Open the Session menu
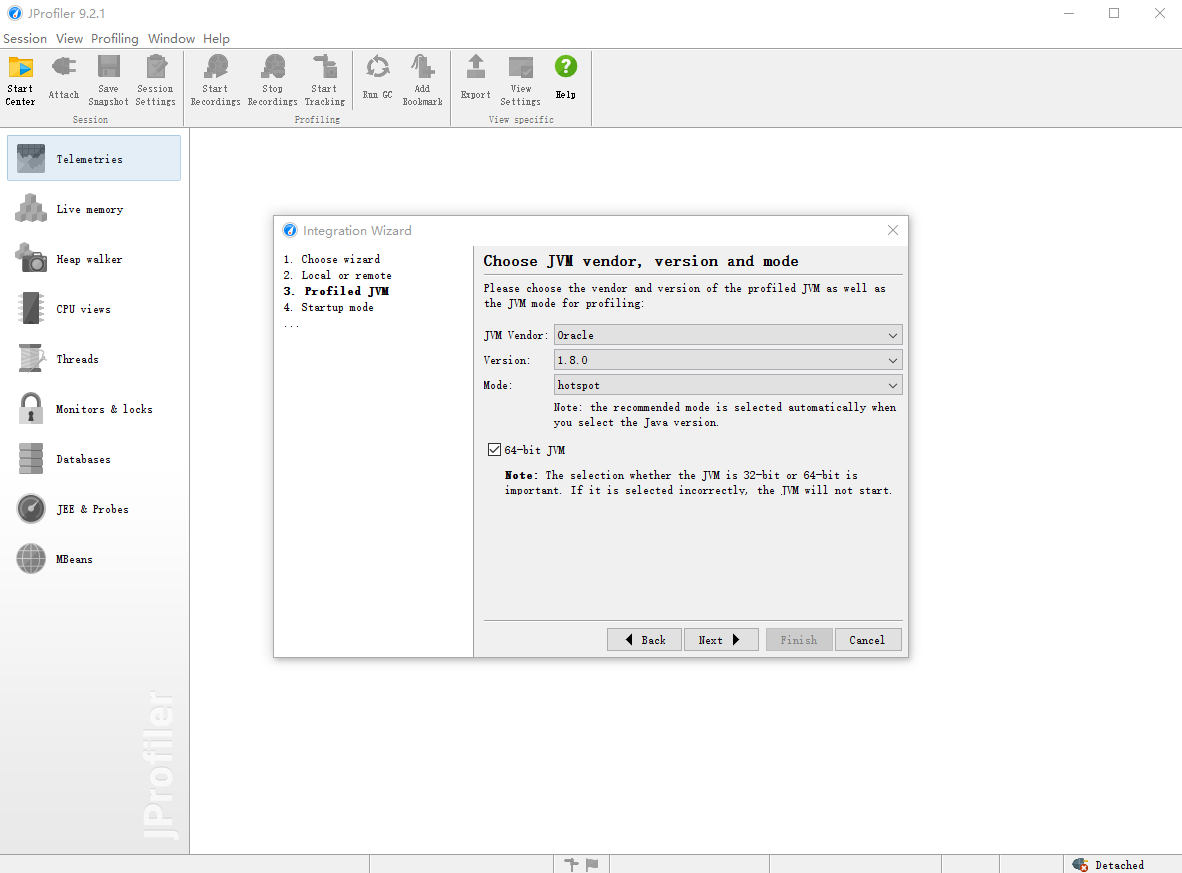The image size is (1182, 873). [x=25, y=38]
